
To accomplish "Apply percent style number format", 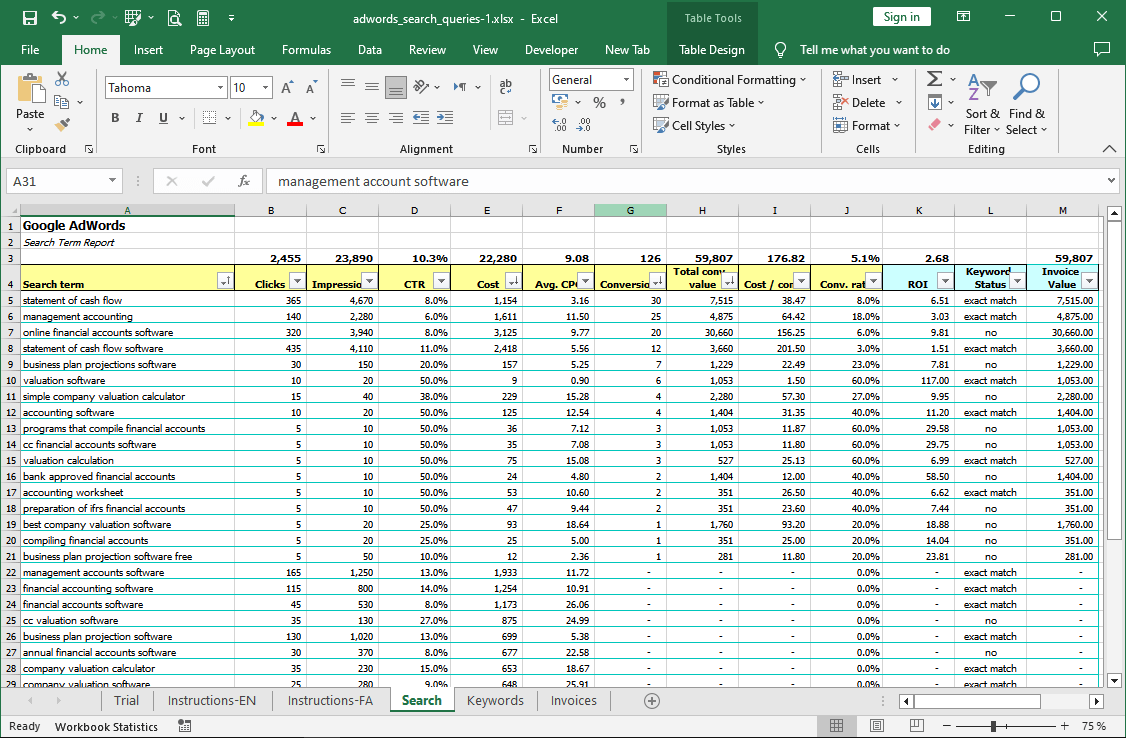I will (x=600, y=103).
